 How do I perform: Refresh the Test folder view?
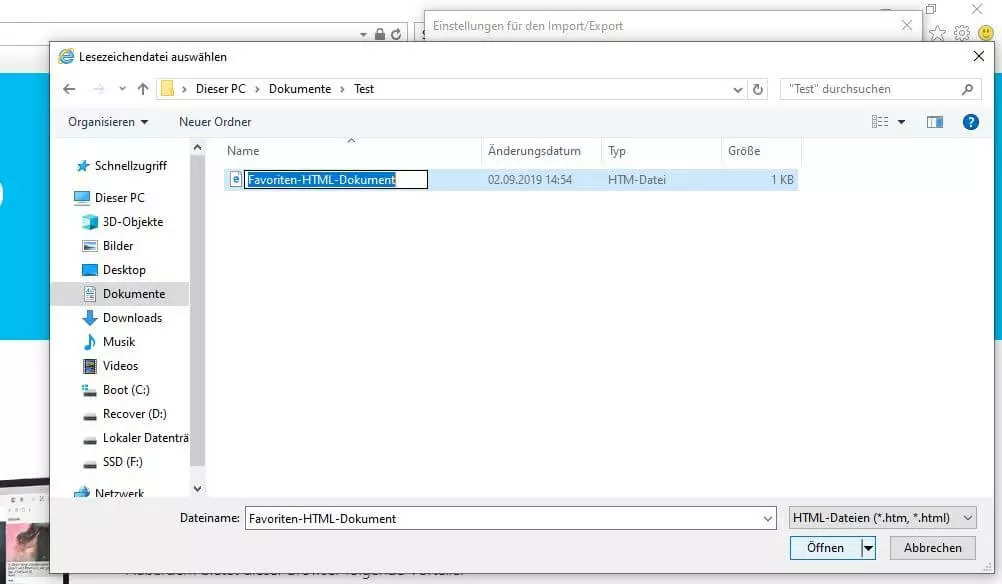758,89
